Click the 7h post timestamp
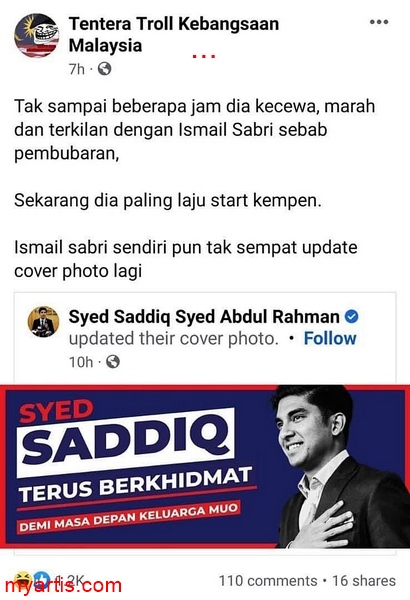Screen dimensions: 410x600 pos(77,69)
